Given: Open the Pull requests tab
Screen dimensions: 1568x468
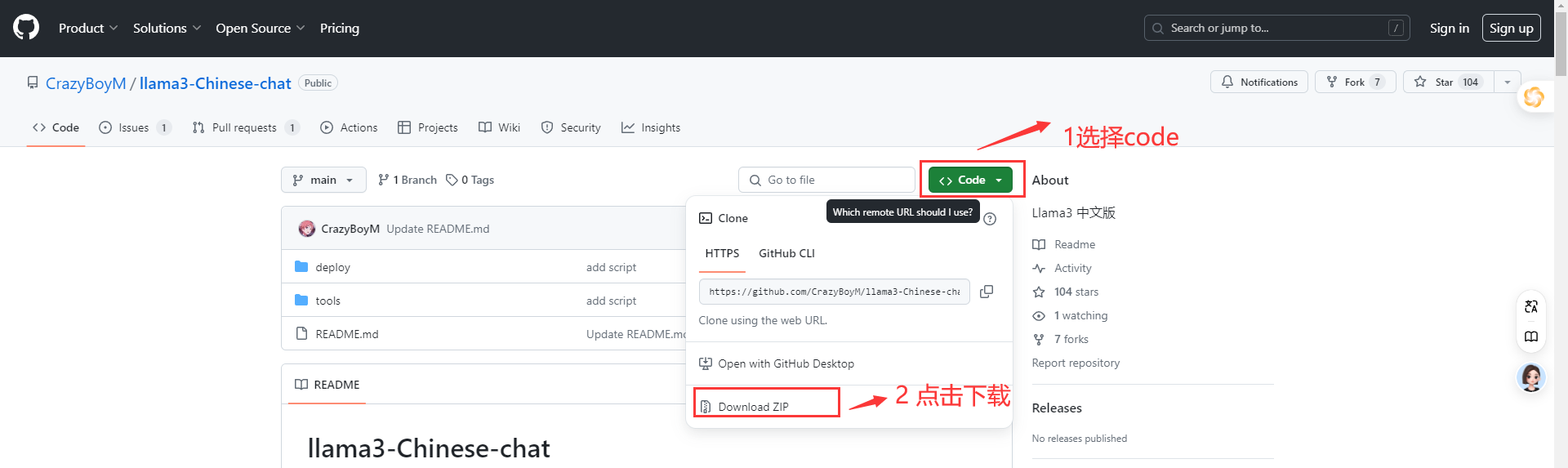Looking at the screenshot, I should (x=244, y=127).
